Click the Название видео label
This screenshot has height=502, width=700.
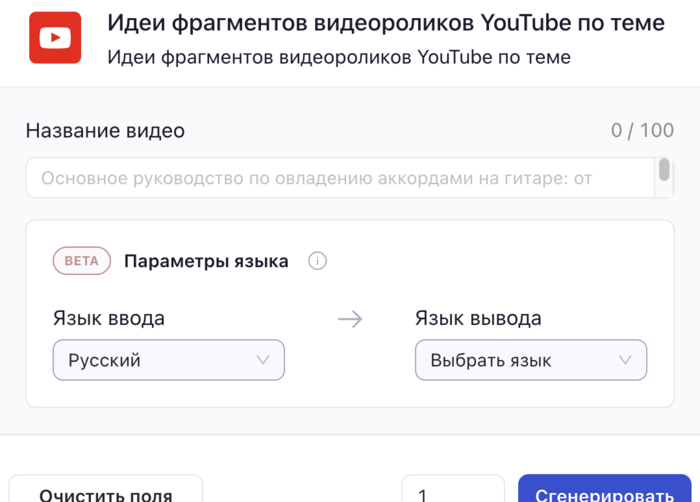coord(105,131)
